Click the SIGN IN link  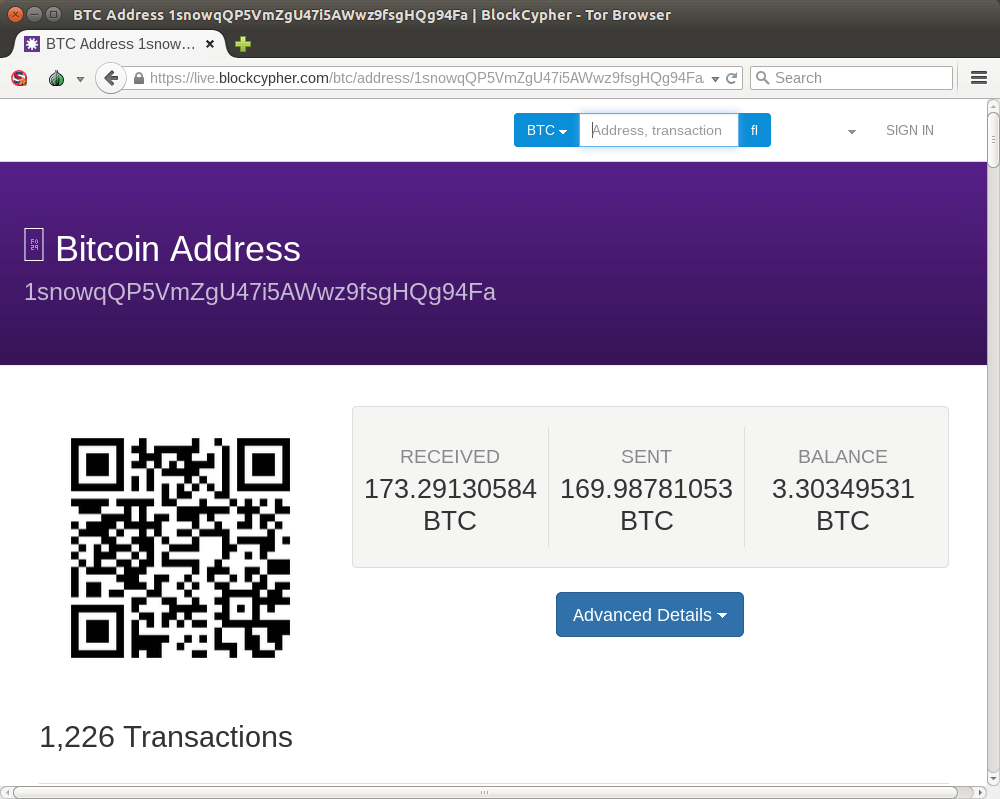point(909,130)
